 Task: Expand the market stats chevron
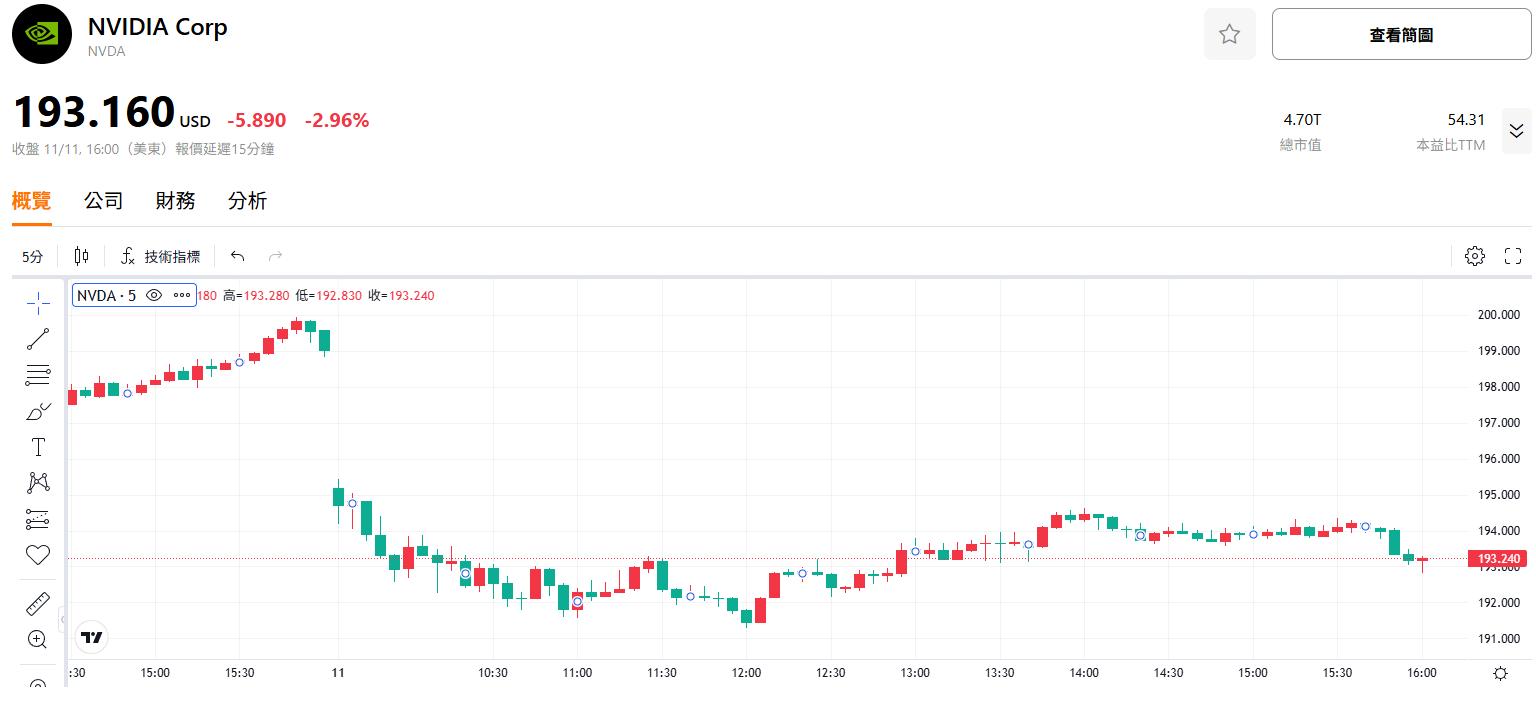pyautogui.click(x=1516, y=131)
